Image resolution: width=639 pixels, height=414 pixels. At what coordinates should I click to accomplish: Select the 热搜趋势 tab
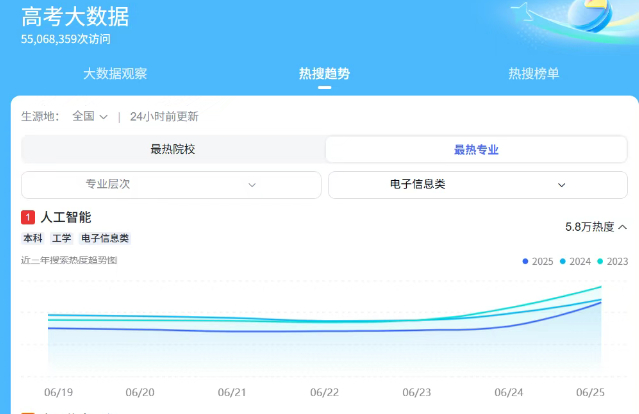tap(324, 74)
